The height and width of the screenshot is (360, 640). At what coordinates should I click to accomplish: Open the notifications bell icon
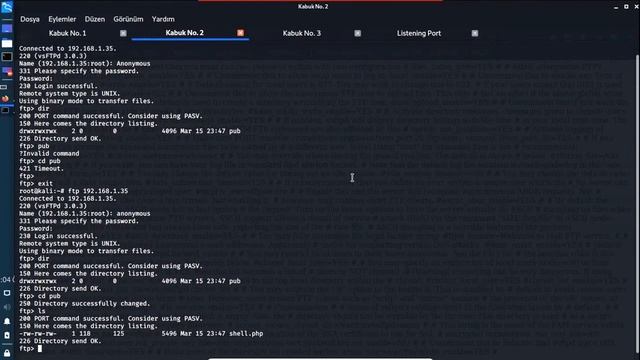point(7,321)
